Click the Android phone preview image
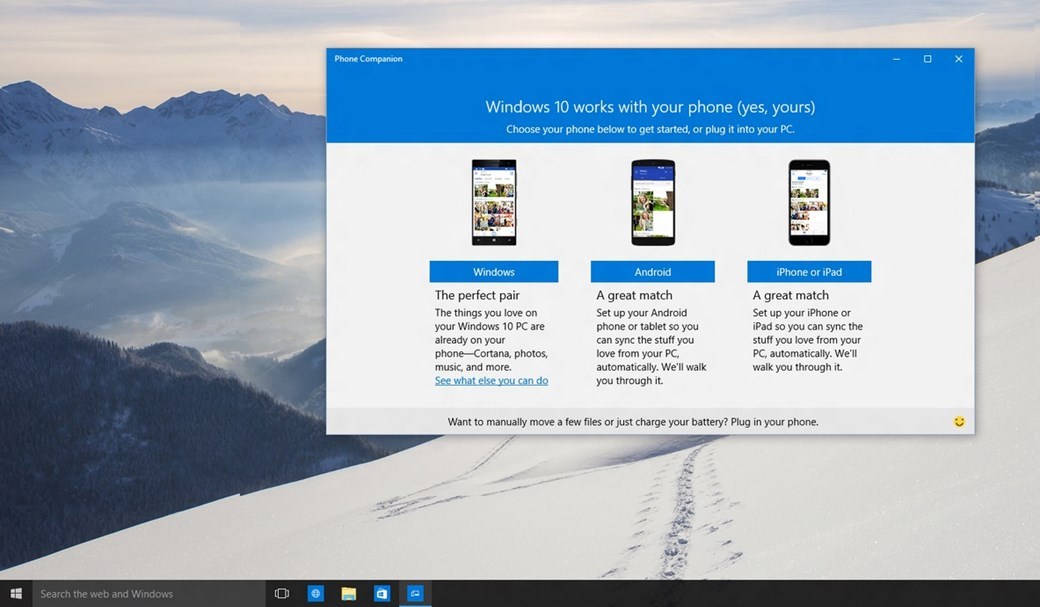 tap(653, 202)
